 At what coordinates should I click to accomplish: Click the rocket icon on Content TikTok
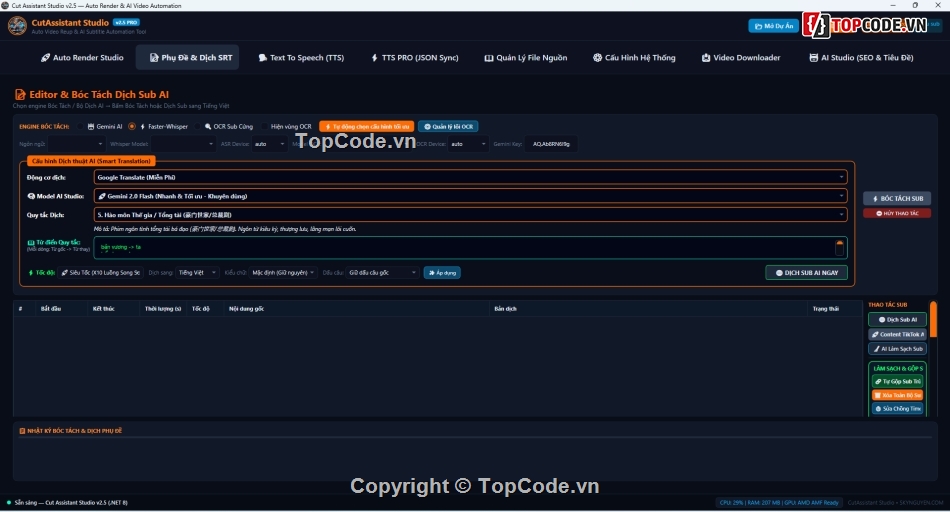[x=875, y=334]
